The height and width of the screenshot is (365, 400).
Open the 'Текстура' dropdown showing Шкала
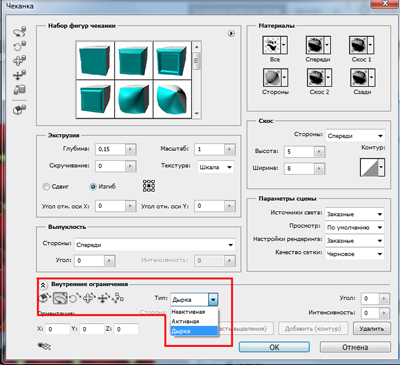216,167
